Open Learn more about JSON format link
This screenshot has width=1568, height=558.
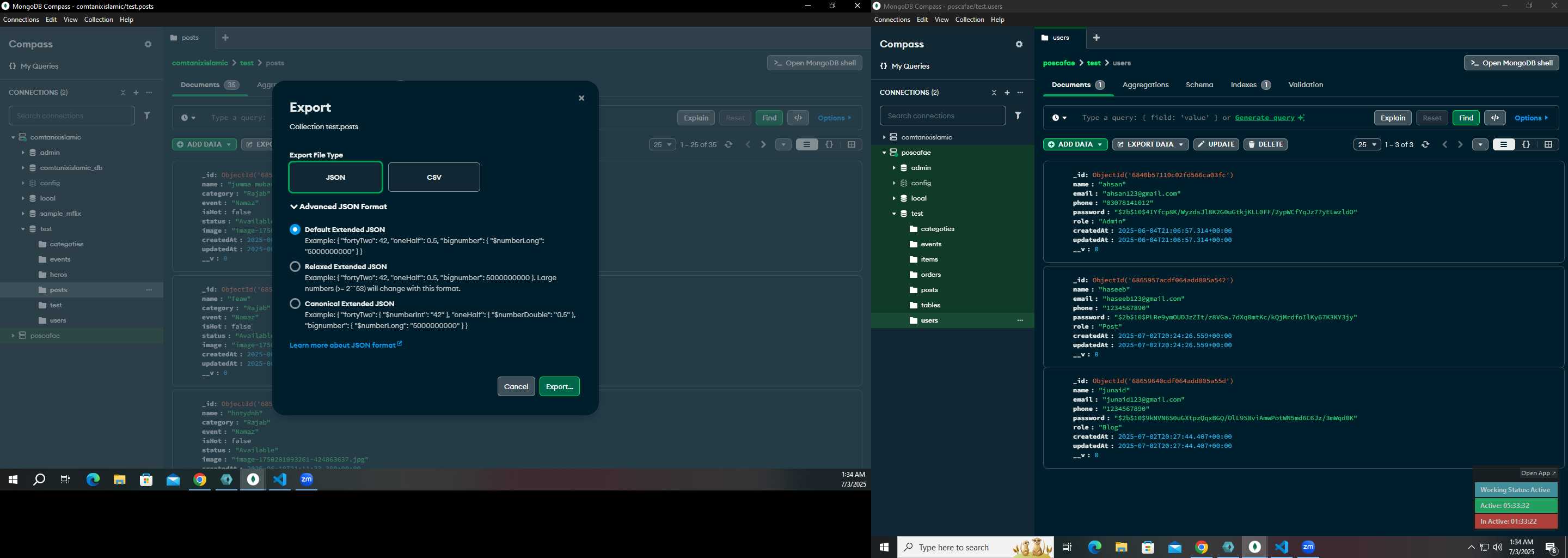point(346,345)
